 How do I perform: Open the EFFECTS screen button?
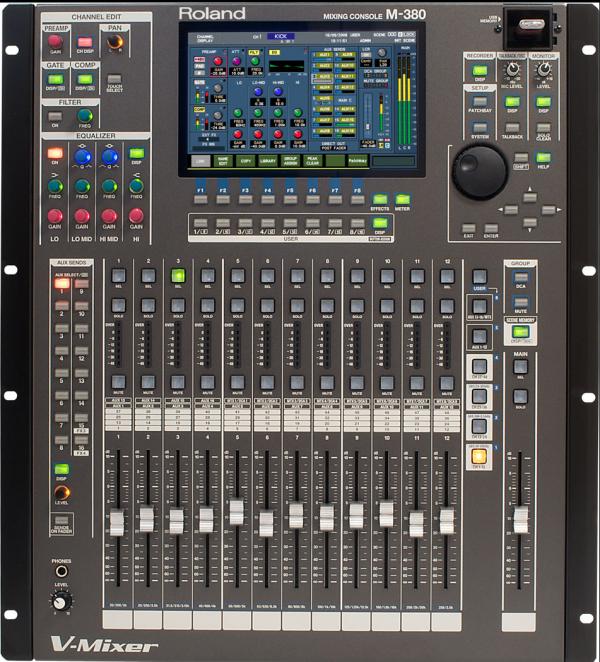tap(380, 199)
